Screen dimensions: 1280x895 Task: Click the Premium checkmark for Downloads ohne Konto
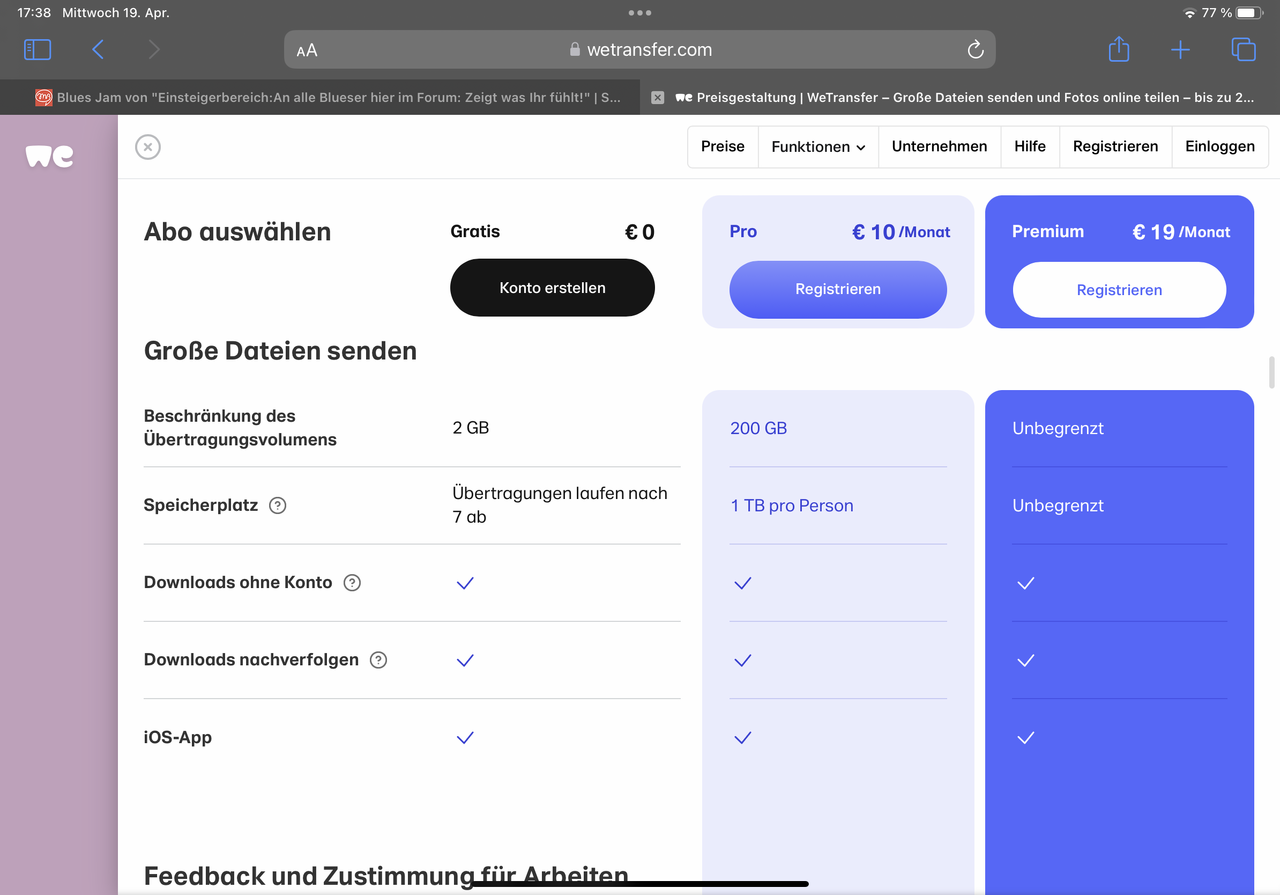[x=1025, y=583]
